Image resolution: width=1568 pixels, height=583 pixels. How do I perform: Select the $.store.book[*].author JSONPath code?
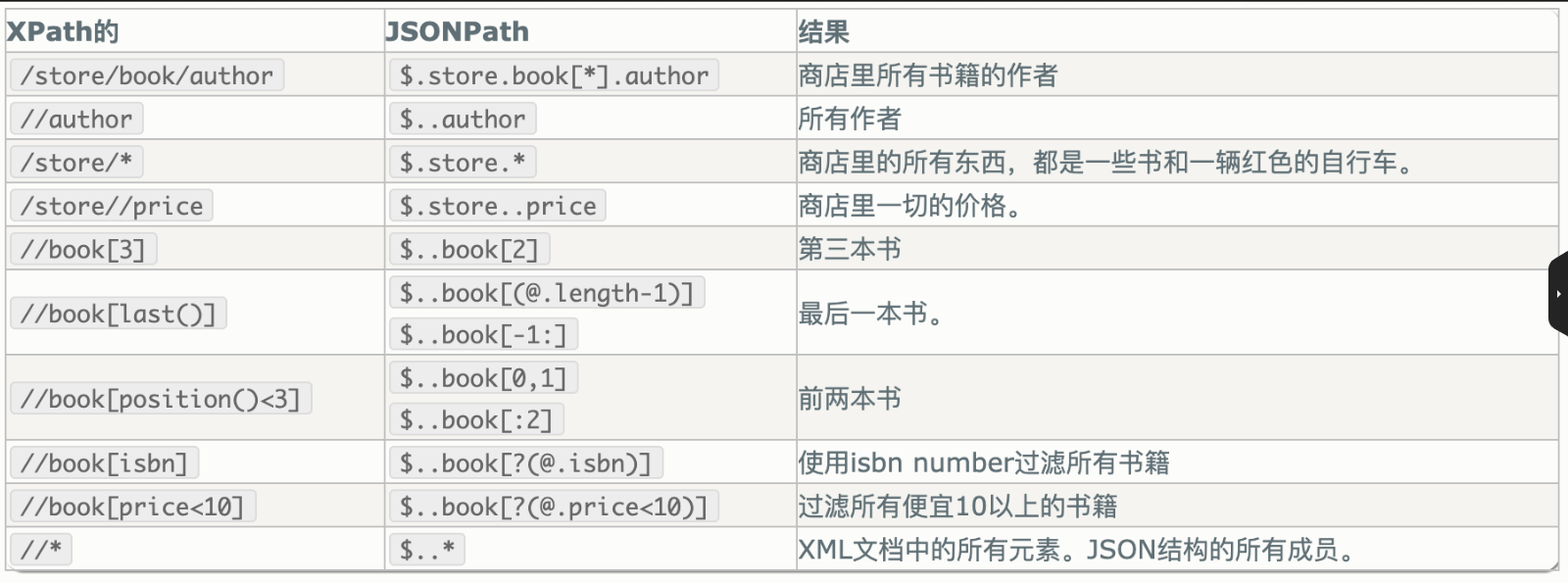(554, 75)
